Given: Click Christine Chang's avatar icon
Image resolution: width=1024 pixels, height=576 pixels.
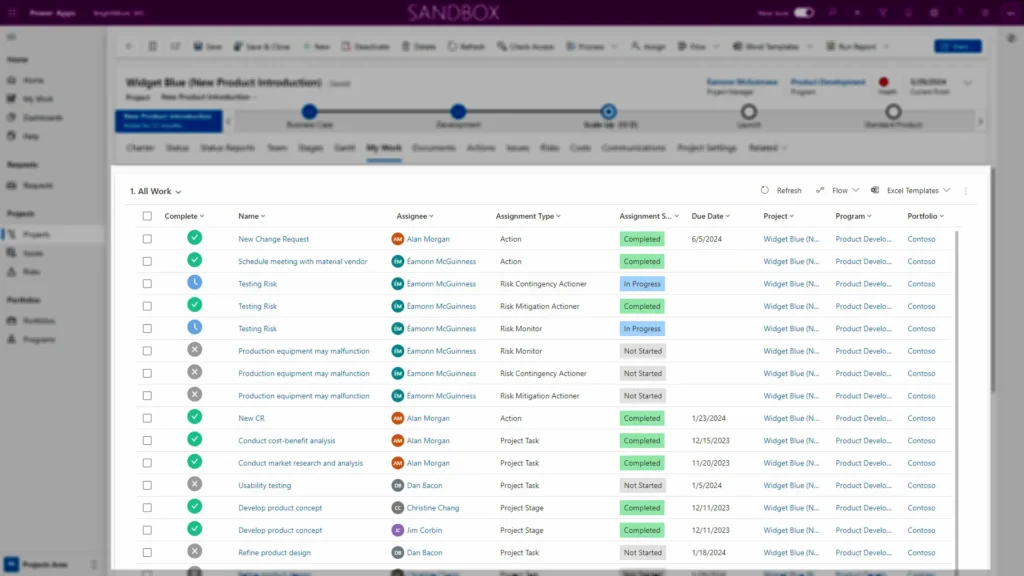Looking at the screenshot, I should (x=398, y=508).
